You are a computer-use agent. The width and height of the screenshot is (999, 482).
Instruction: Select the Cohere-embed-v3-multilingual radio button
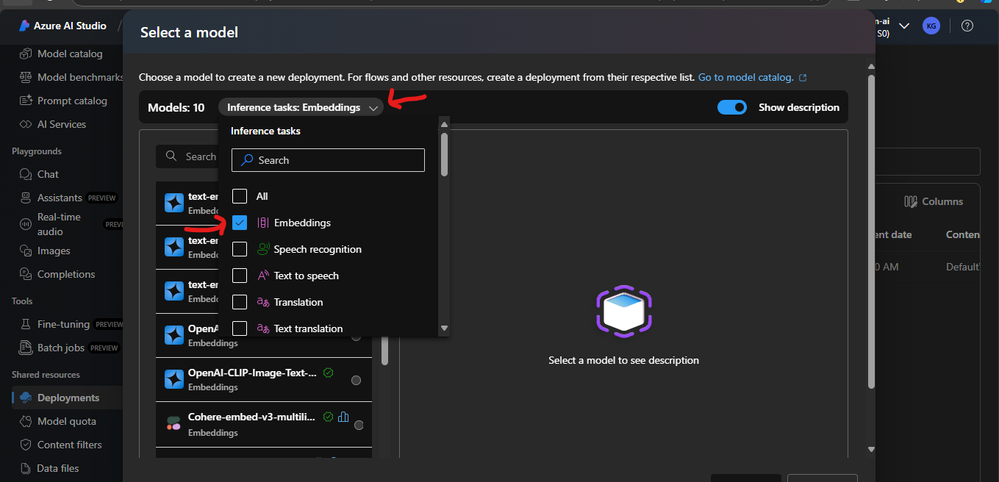pyautogui.click(x=359, y=425)
